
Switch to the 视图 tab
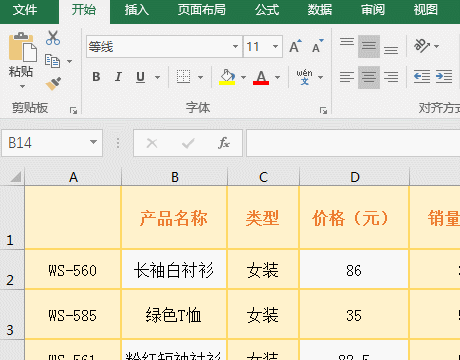coord(426,10)
